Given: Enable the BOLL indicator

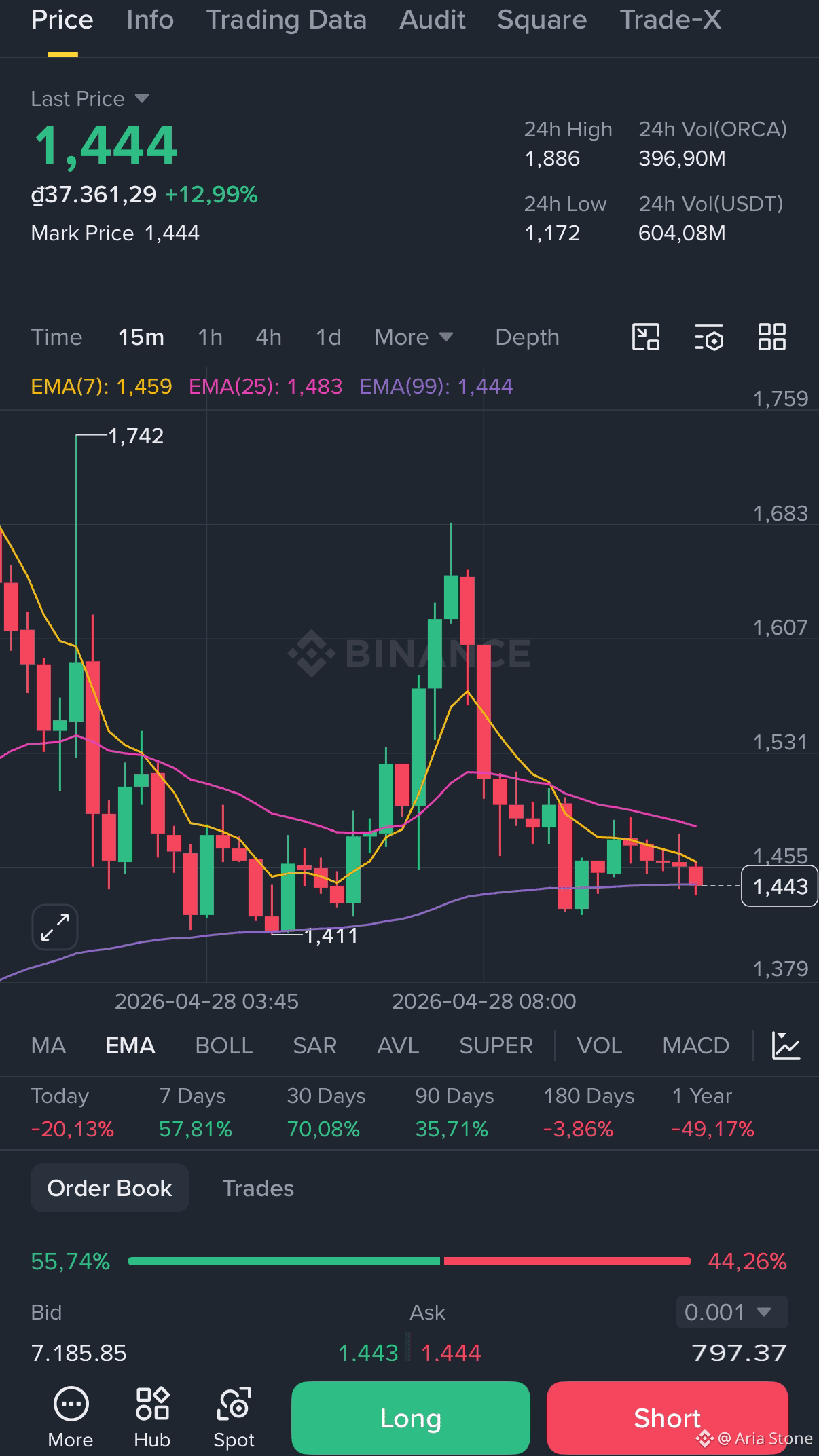Looking at the screenshot, I should point(224,1045).
